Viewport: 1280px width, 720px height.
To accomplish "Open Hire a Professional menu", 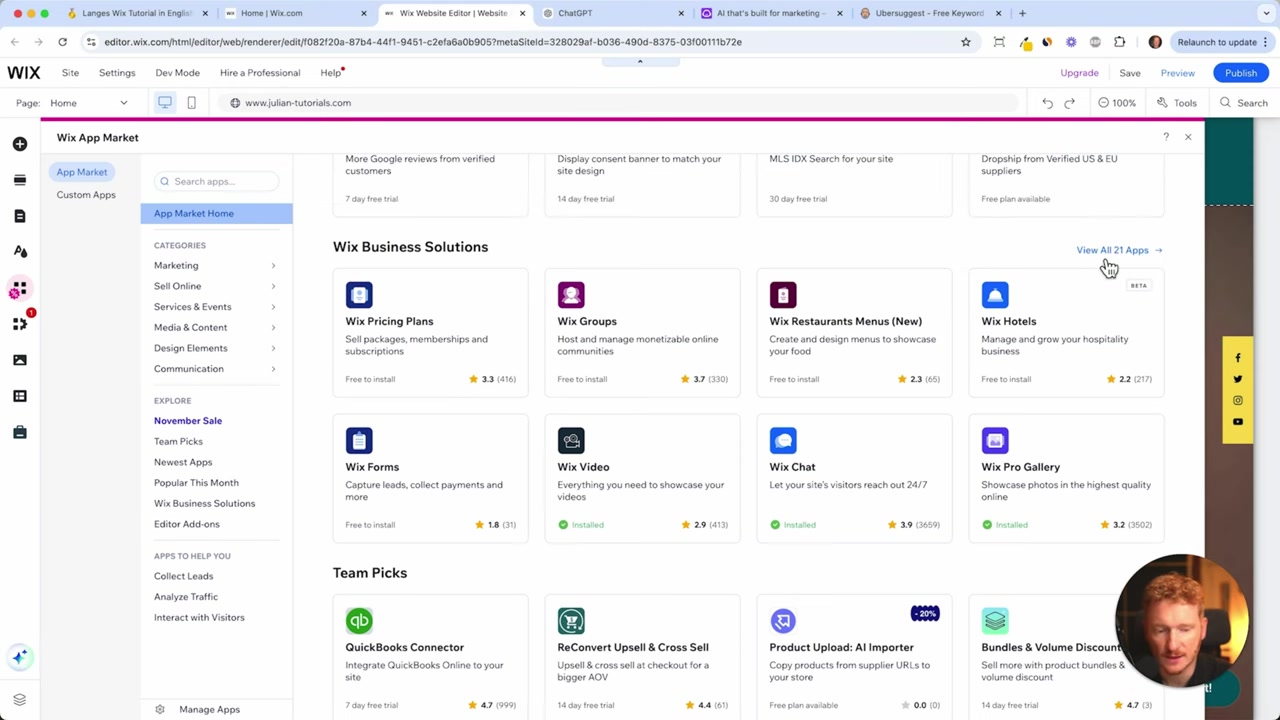I will click(x=260, y=73).
